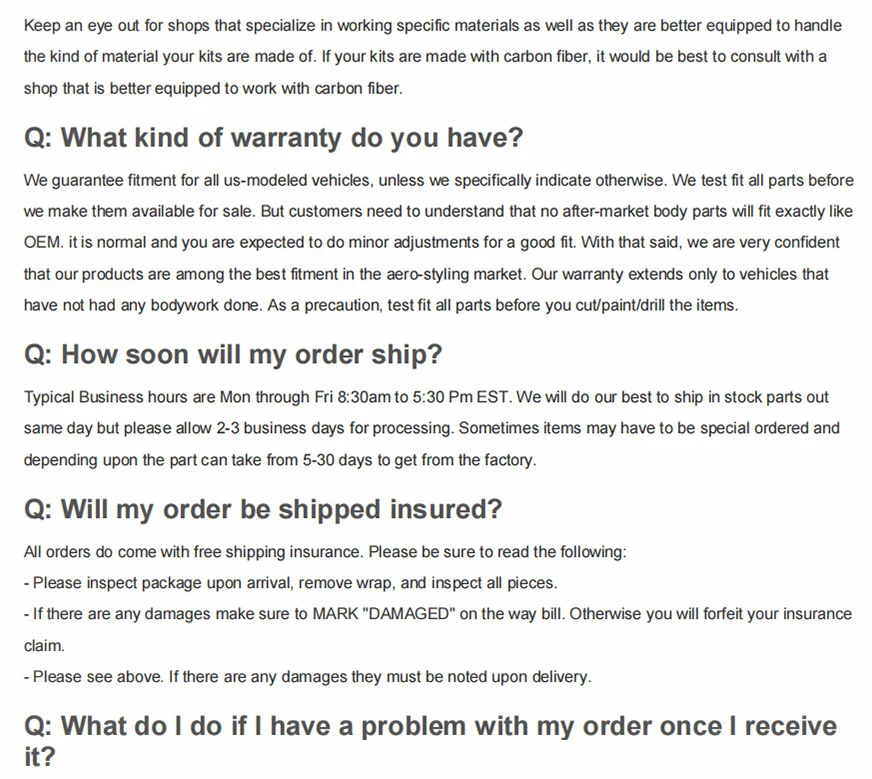872x779 pixels.
Task: Click the 'EST' time zone text
Action: pyautogui.click(x=494, y=397)
